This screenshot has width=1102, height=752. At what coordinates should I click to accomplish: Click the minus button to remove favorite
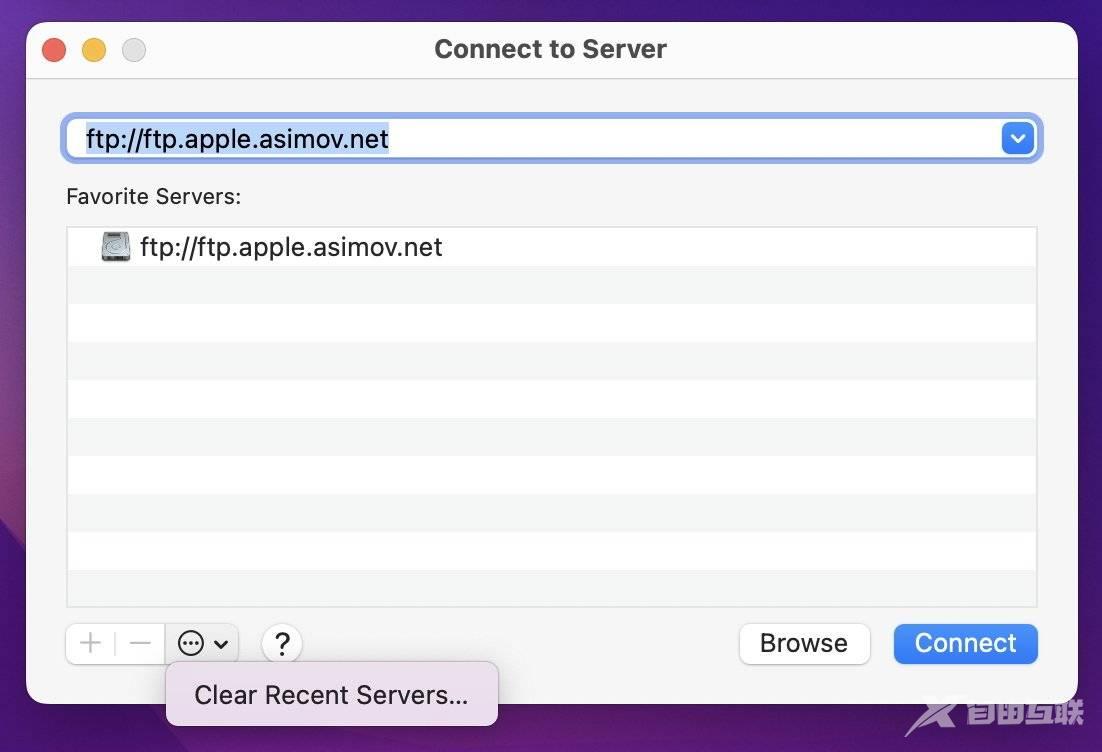[x=141, y=643]
